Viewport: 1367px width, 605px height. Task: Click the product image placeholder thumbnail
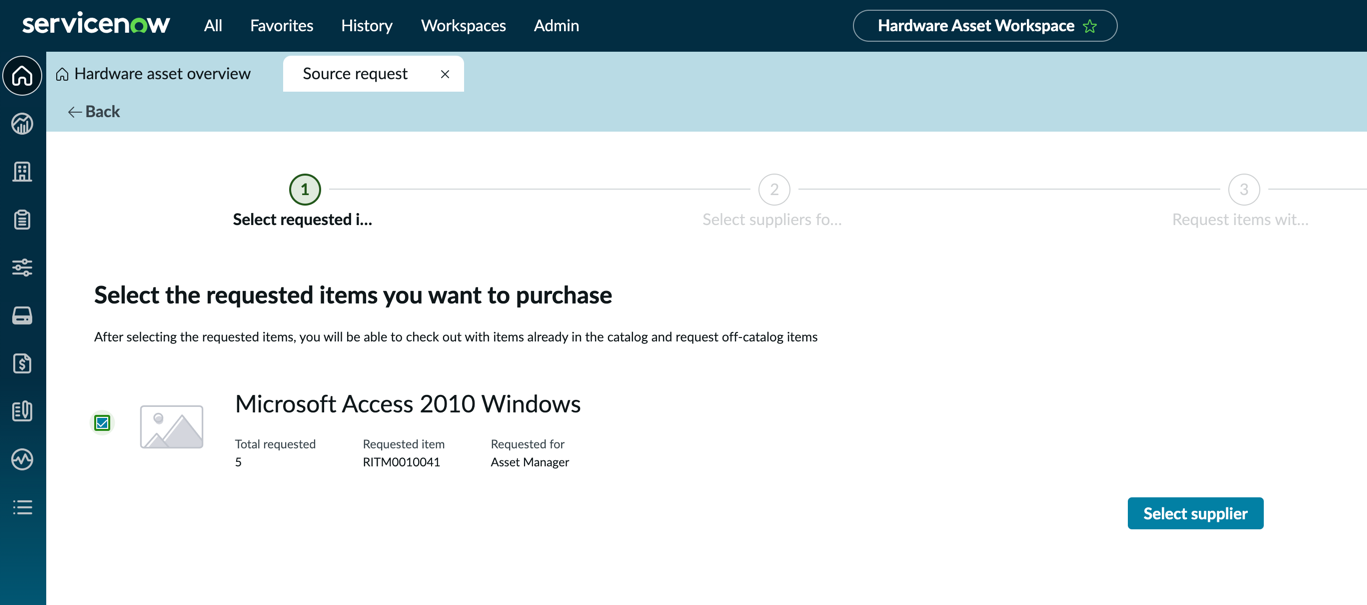pyautogui.click(x=172, y=427)
